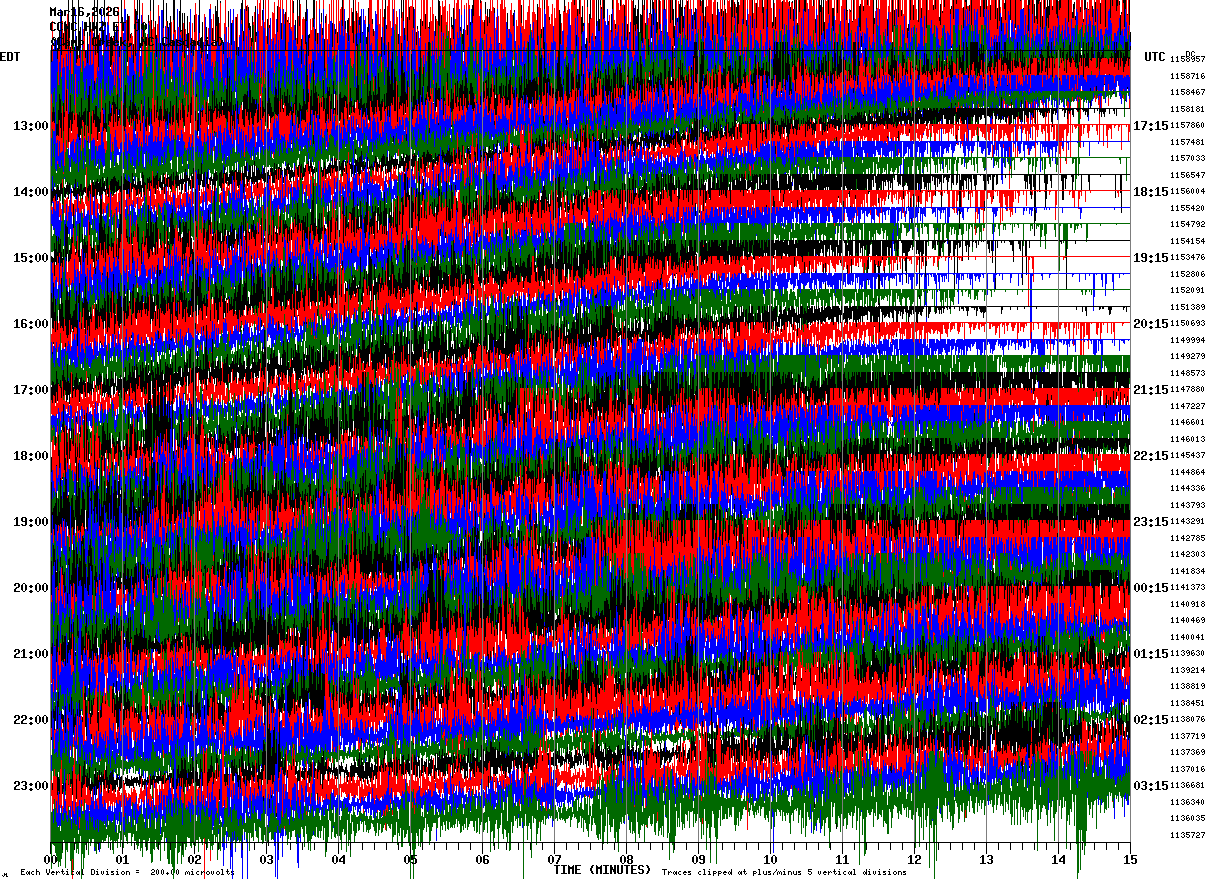The height and width of the screenshot is (886, 1210).
Task: Click the 17:15 UTC time label
Action: (1151, 126)
